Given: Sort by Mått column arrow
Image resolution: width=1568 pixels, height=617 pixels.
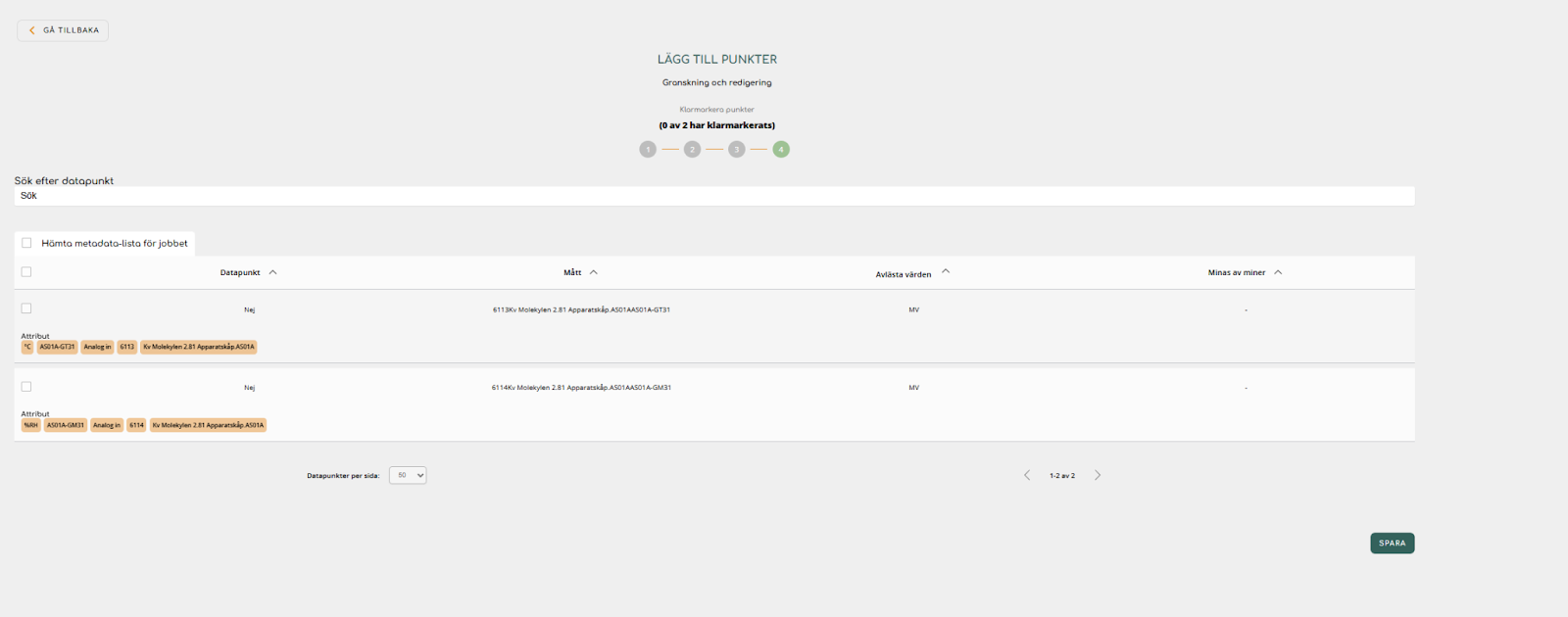Looking at the screenshot, I should coord(594,272).
